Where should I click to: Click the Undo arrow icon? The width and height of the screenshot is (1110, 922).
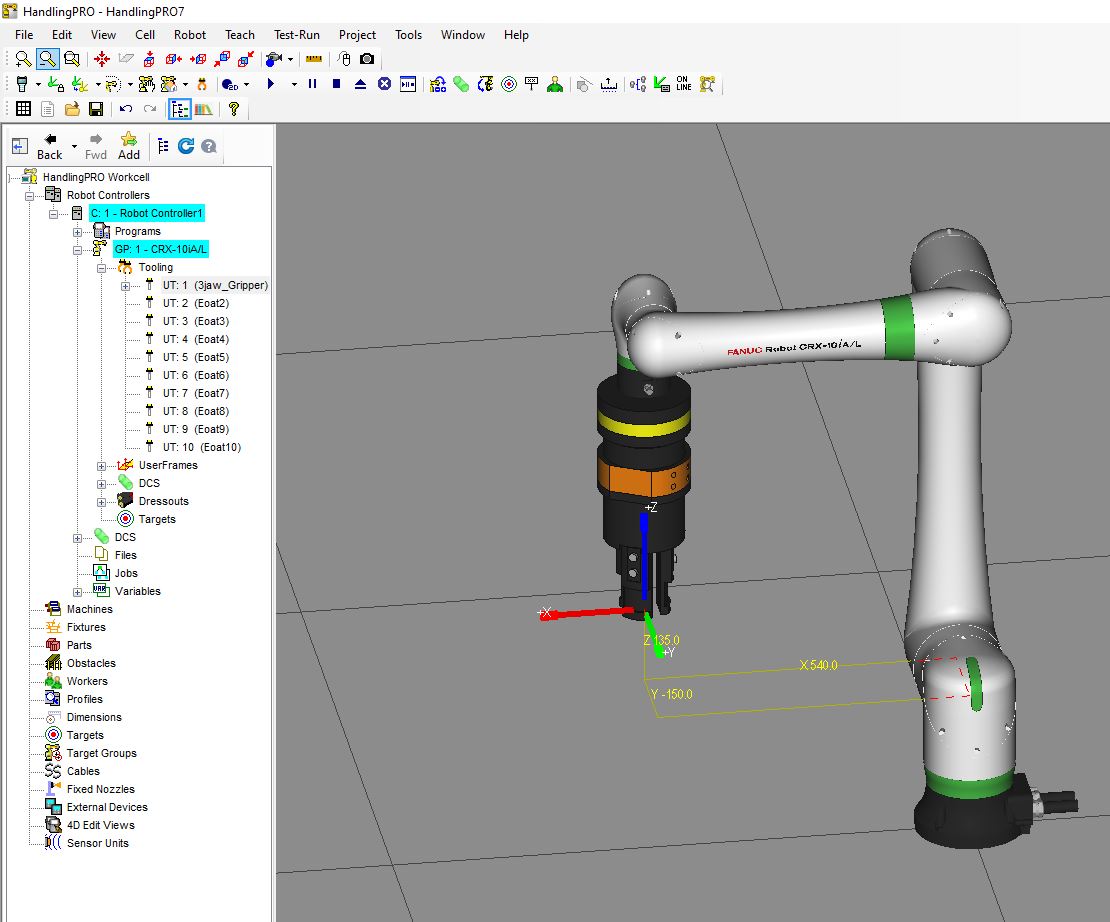pos(126,108)
